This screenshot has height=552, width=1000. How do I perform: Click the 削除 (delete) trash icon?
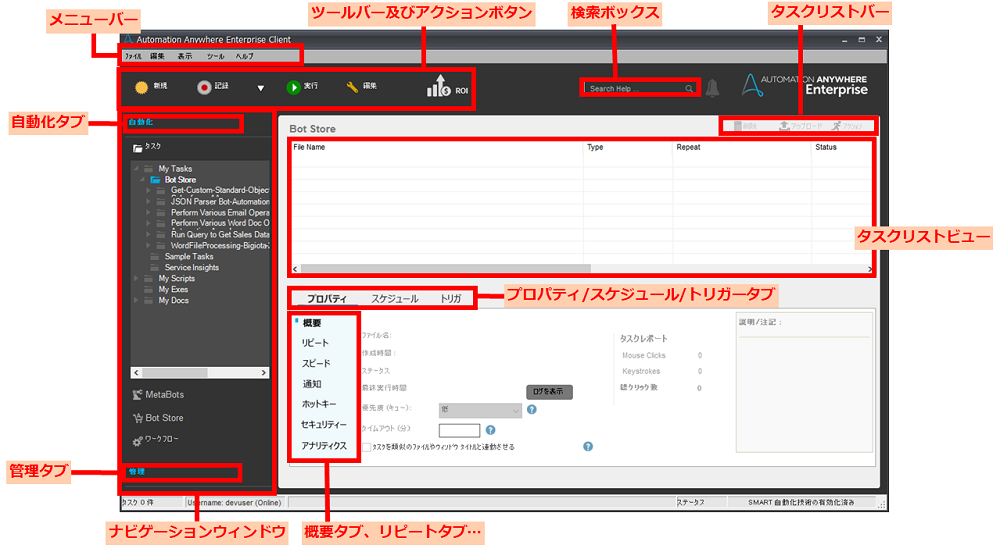click(x=738, y=126)
